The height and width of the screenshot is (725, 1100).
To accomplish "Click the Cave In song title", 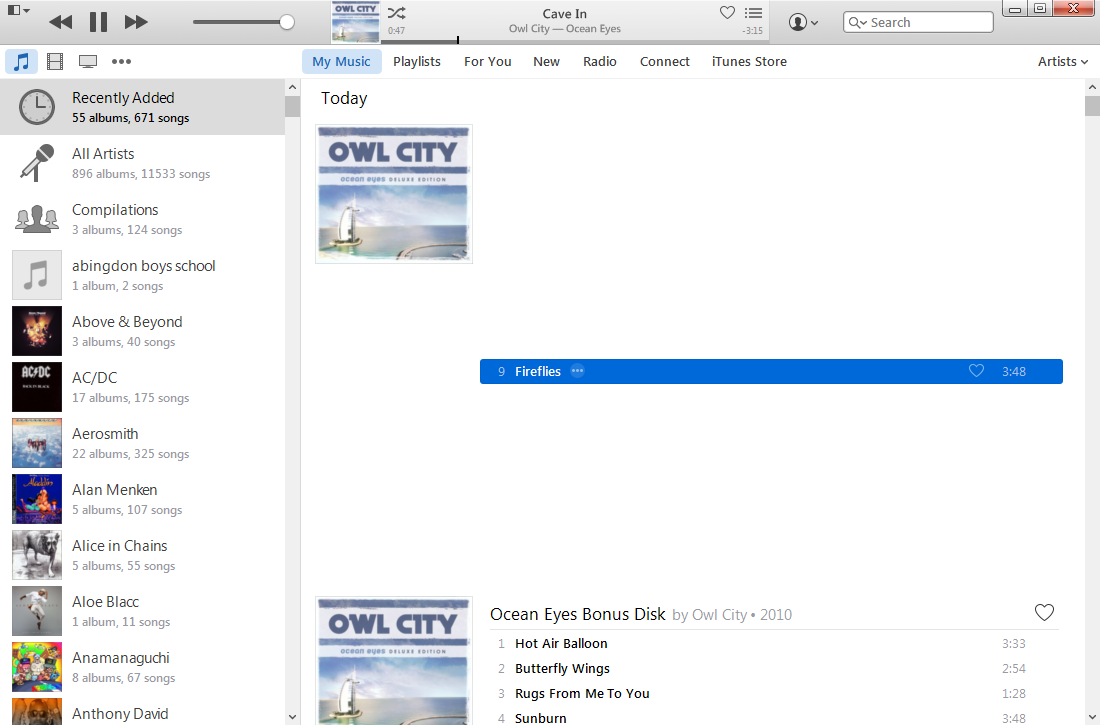I will pyautogui.click(x=565, y=13).
